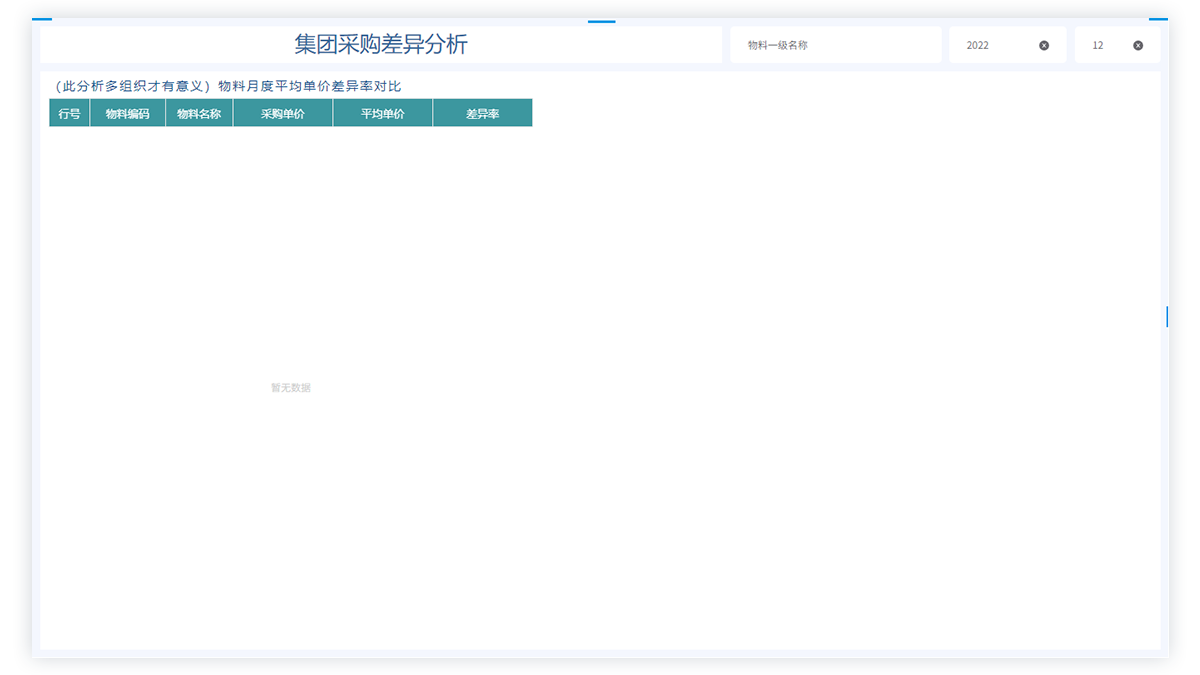Screen dimensions: 1200x675
Task: Click the 物料名称 column header
Action: pos(199,113)
